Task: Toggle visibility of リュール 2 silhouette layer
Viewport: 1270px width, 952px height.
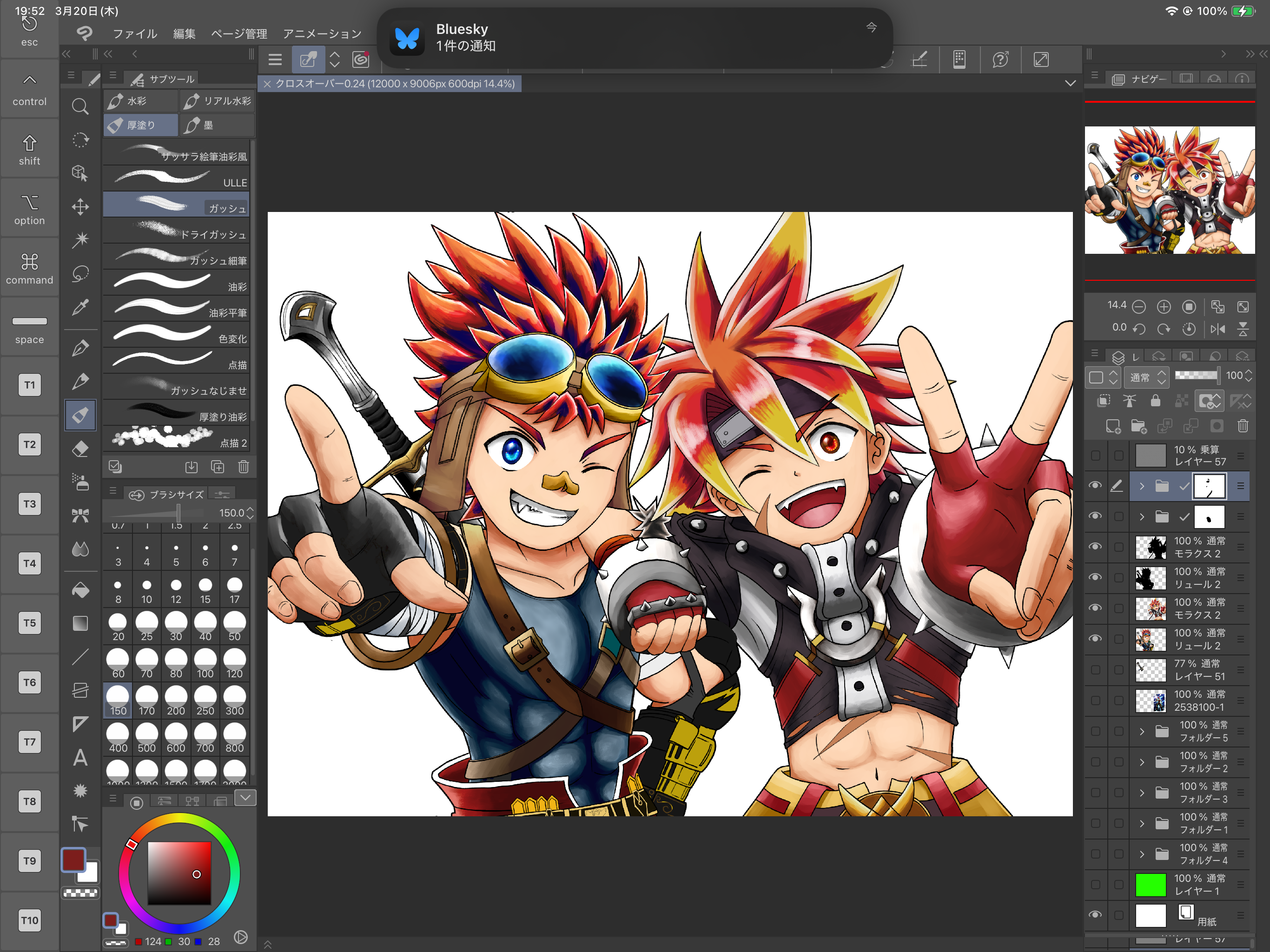Action: point(1096,577)
